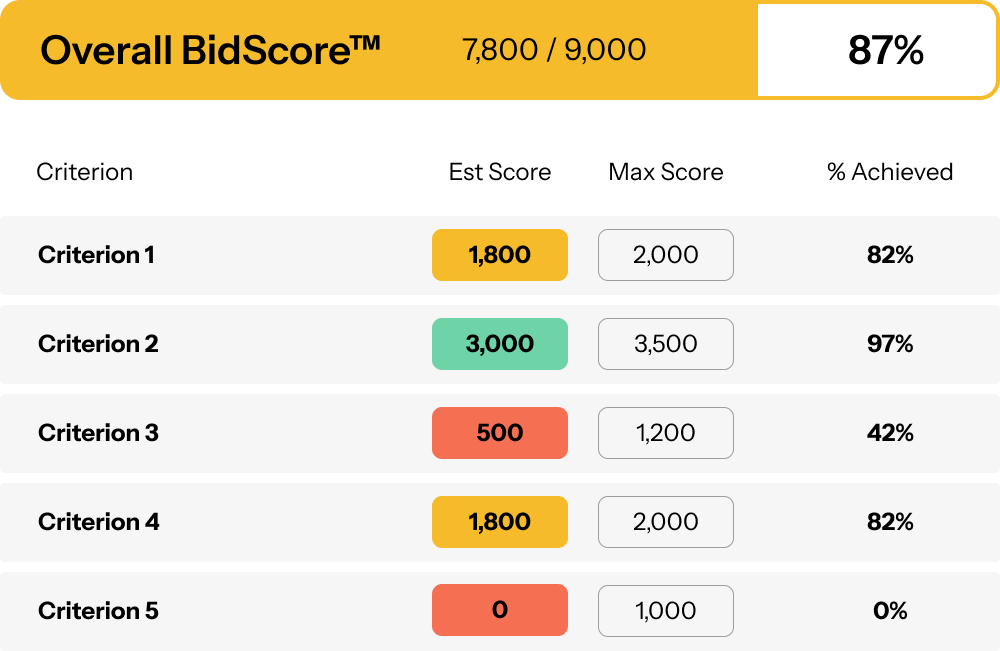Select the Overall BidScore title
Viewport: 1000px width, 651px height.
tap(210, 50)
